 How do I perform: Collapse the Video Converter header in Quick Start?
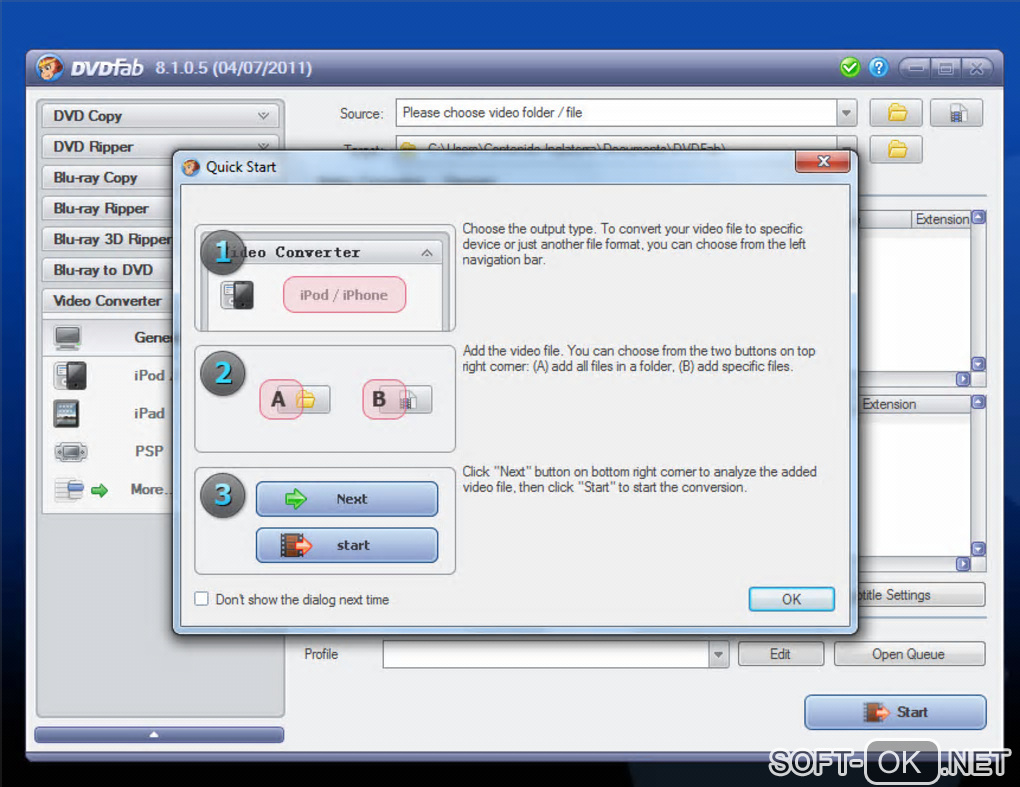tap(427, 253)
